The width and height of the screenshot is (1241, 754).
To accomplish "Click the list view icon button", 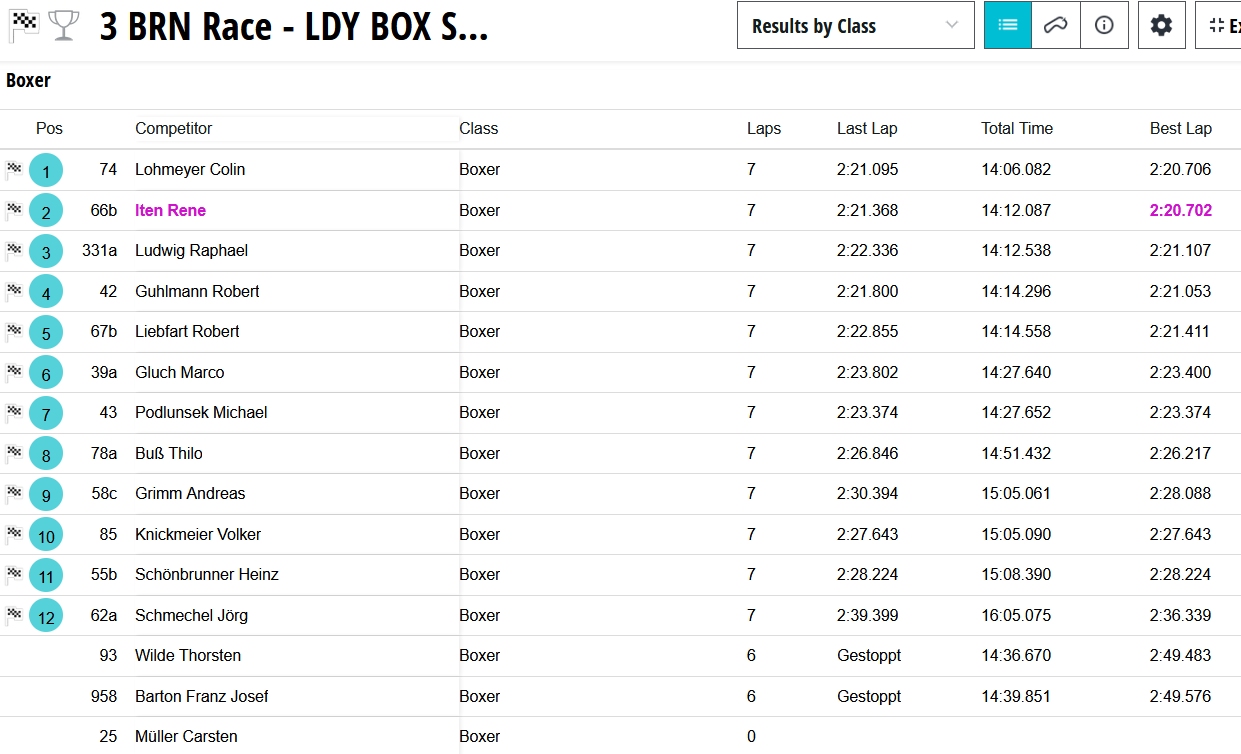I will point(1008,26).
